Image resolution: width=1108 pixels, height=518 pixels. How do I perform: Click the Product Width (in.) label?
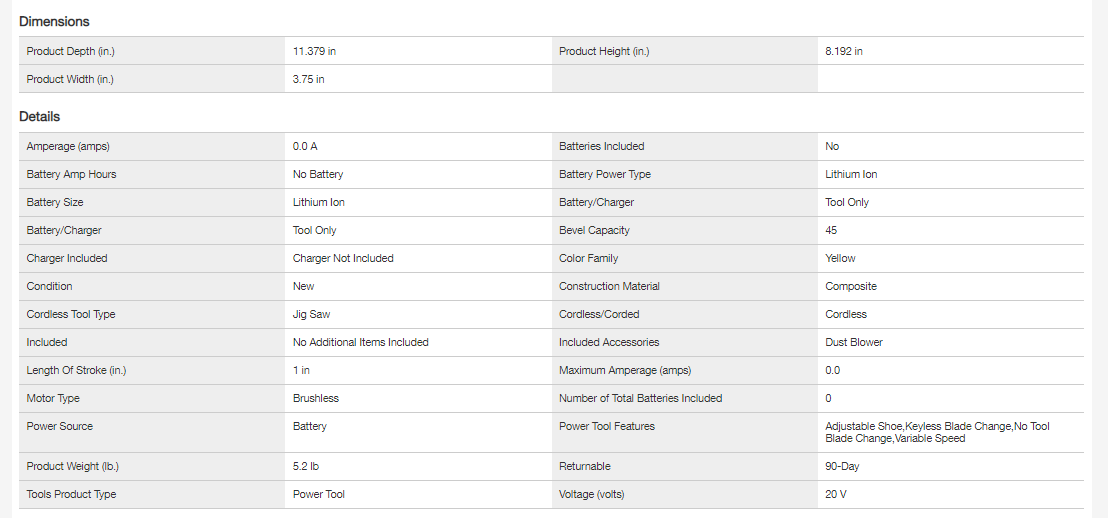pyautogui.click(x=70, y=79)
